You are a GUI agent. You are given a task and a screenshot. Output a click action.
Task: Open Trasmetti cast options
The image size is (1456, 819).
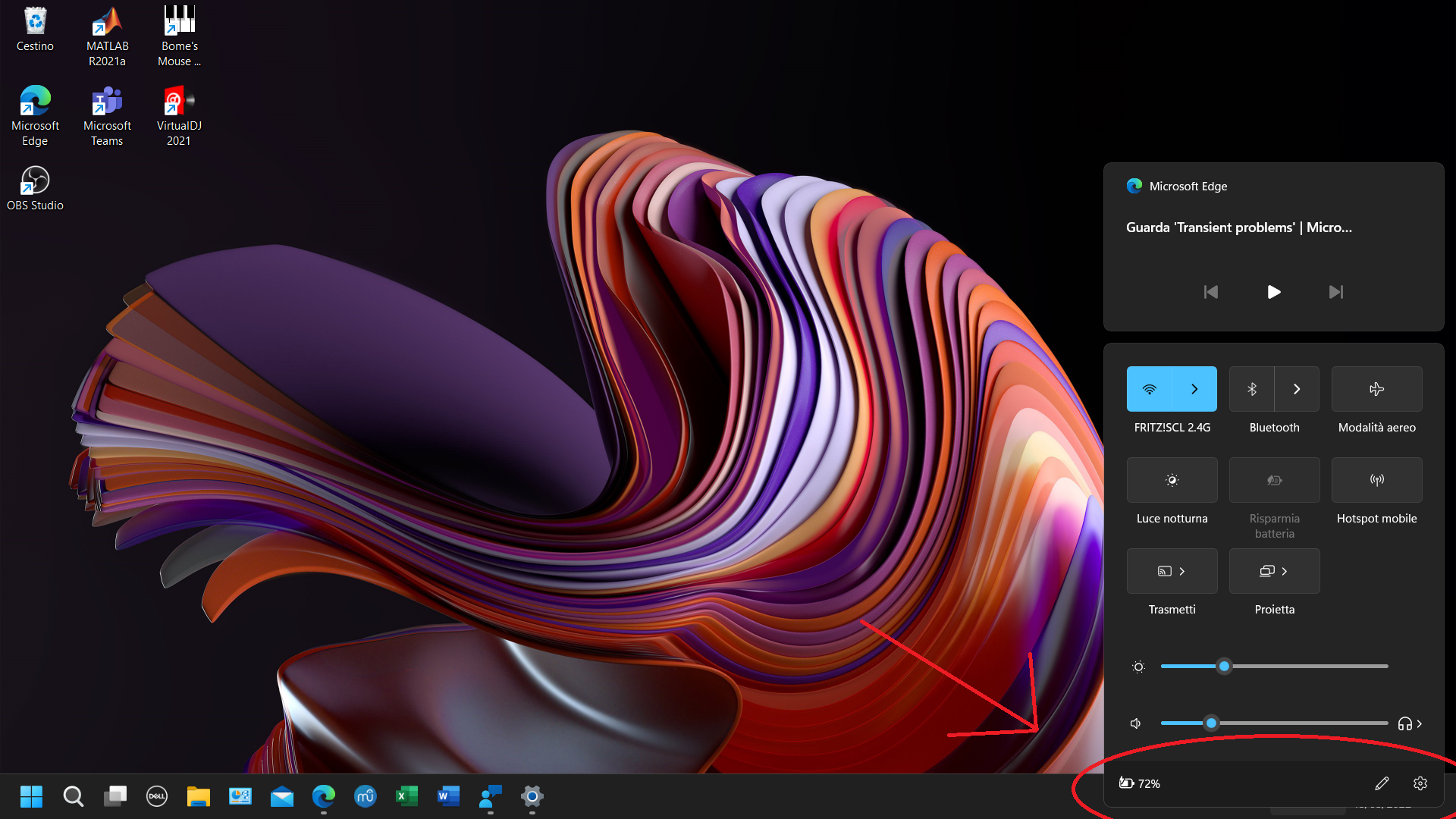click(1172, 571)
